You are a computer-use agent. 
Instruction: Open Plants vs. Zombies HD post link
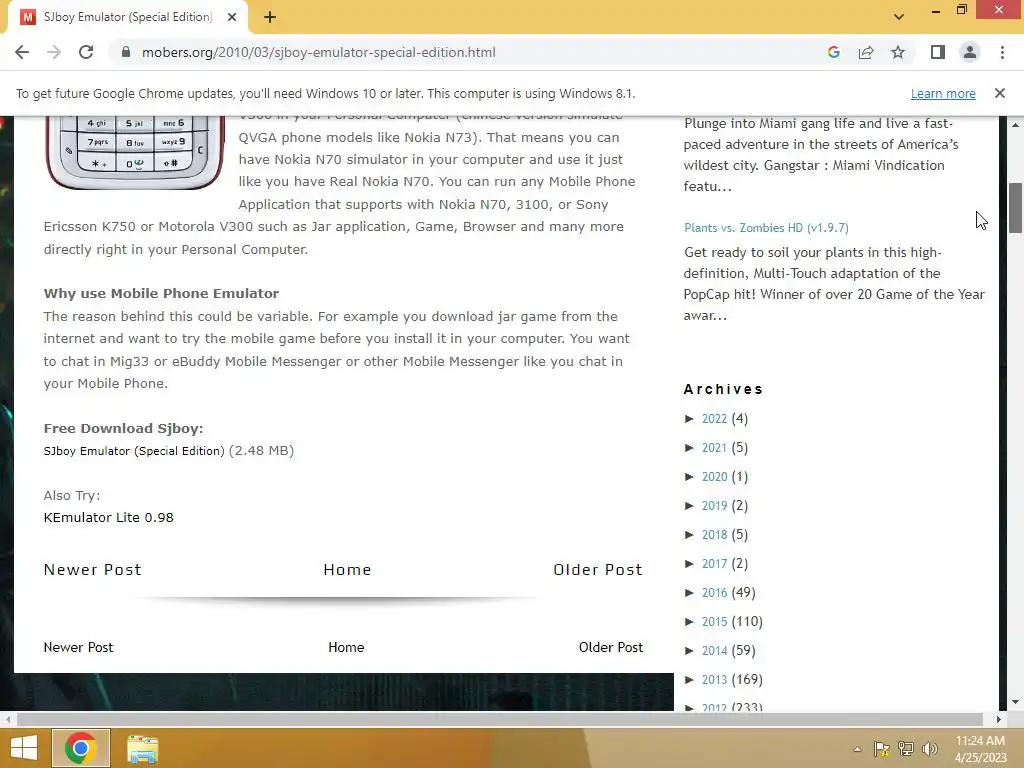tap(766, 228)
